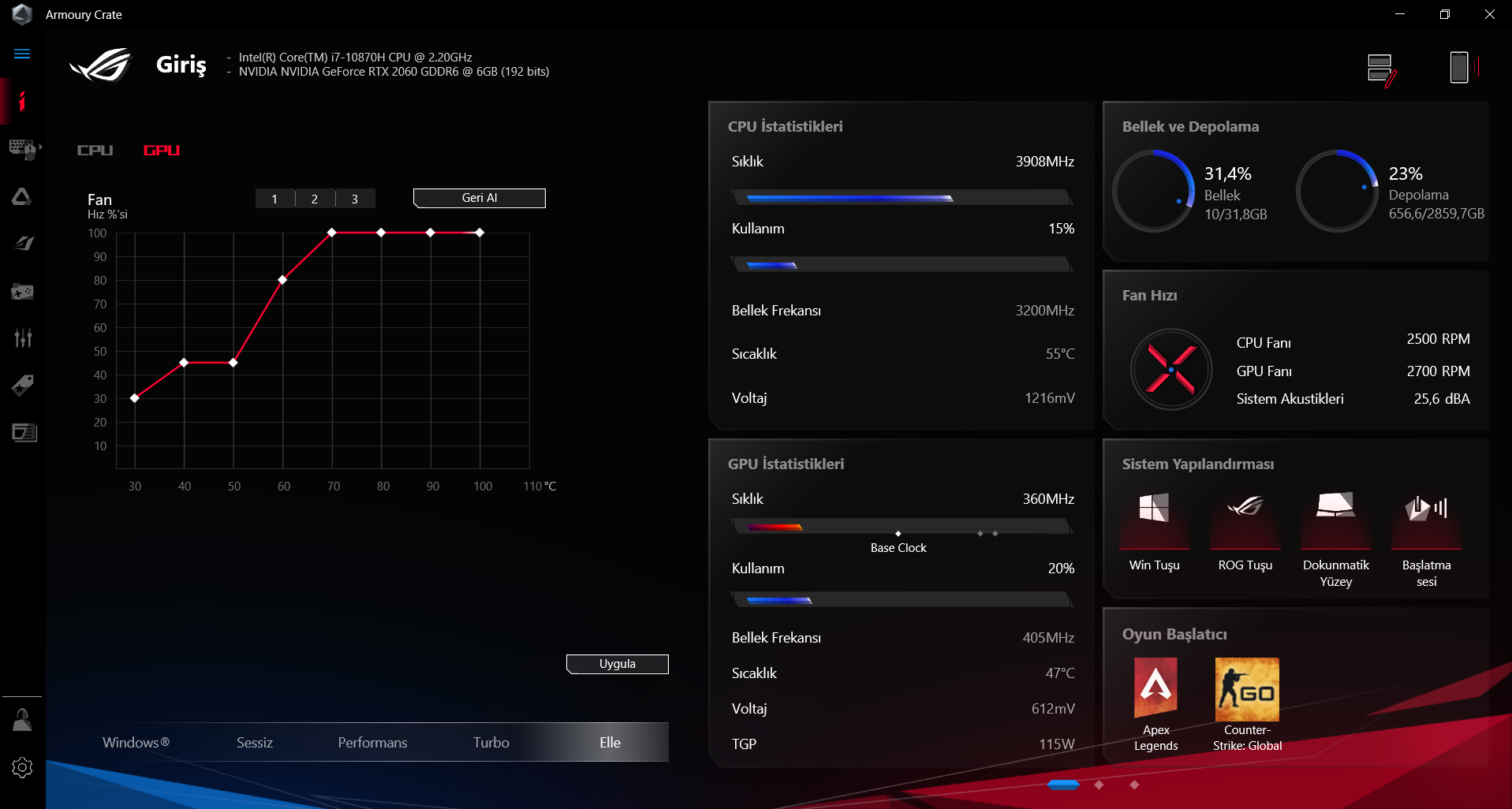Click the NVIDIA GeForce RTX 2060 text
The width and height of the screenshot is (1512, 809).
tap(394, 72)
